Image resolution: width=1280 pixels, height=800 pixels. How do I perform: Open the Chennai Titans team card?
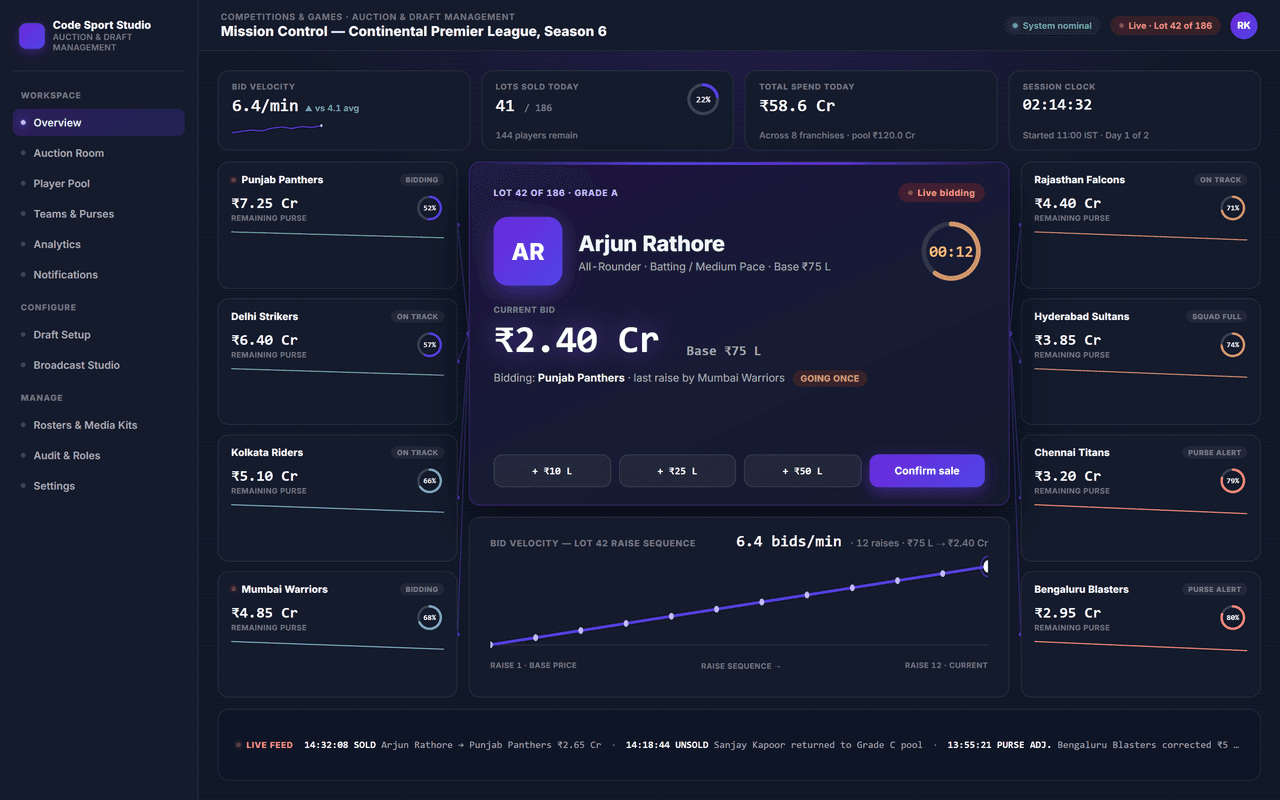coord(1141,498)
